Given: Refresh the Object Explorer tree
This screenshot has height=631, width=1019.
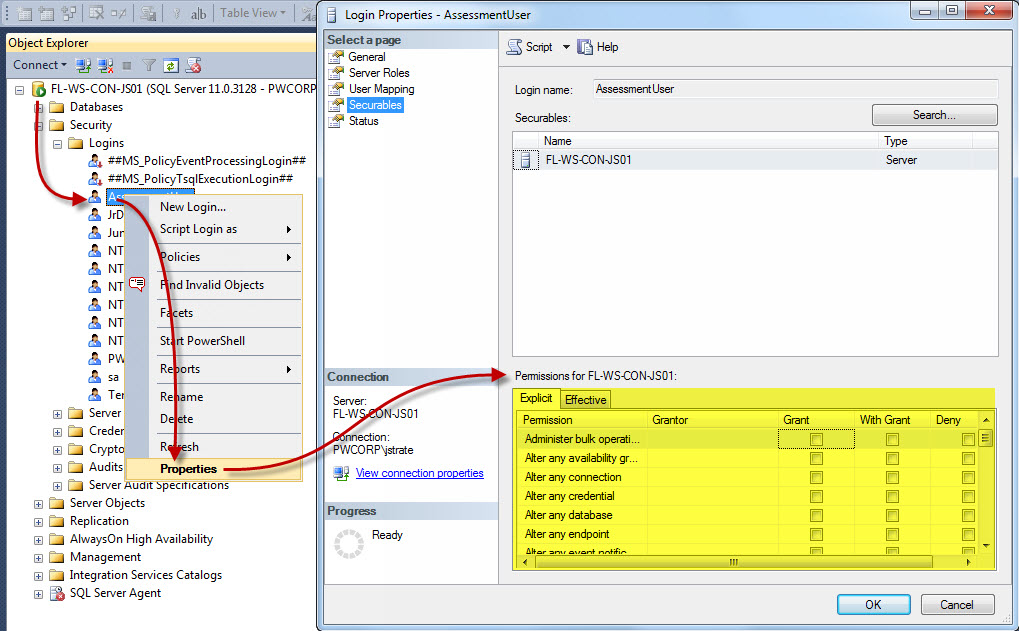Looking at the screenshot, I should pos(171,64).
